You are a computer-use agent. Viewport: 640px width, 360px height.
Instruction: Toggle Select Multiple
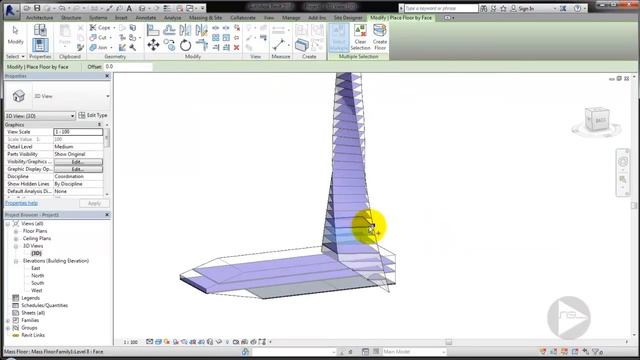click(x=339, y=37)
